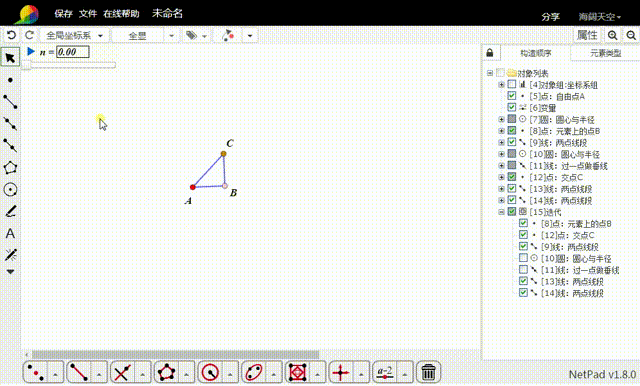Collapse the object list root node
This screenshot has width=640, height=386.
pos(490,73)
